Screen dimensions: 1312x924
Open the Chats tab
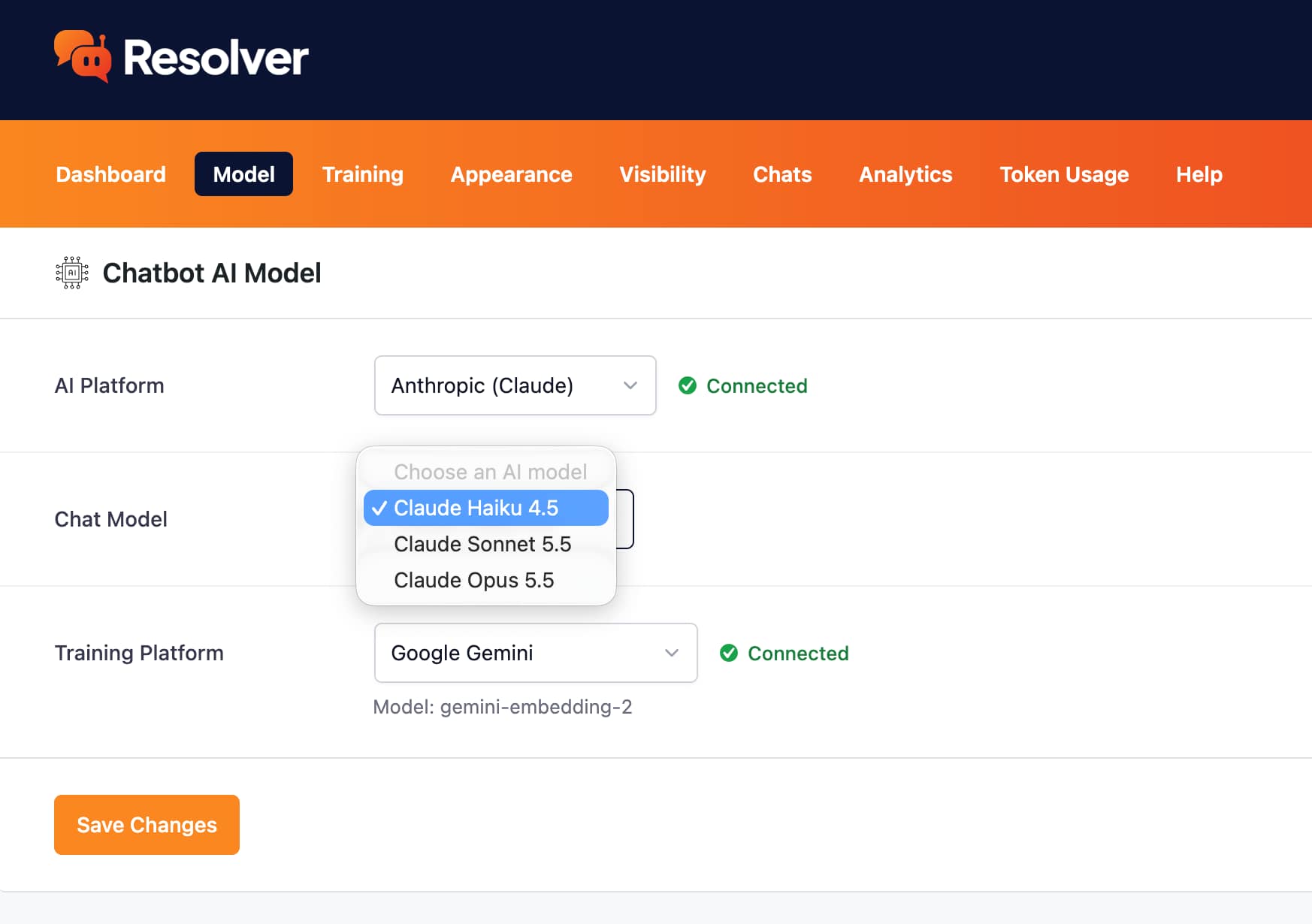coord(783,174)
